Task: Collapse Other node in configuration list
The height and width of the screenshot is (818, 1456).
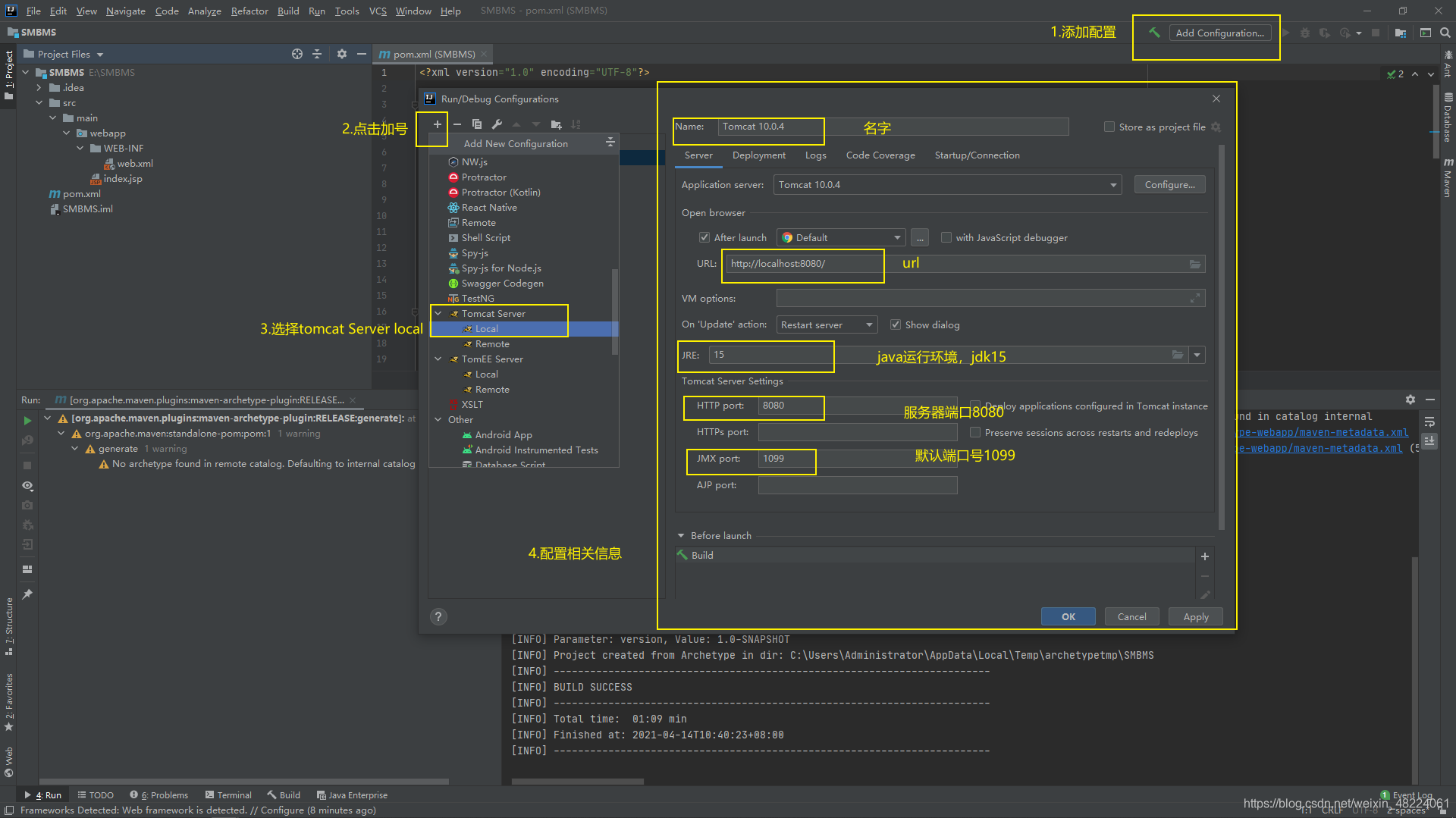Action: [438, 419]
